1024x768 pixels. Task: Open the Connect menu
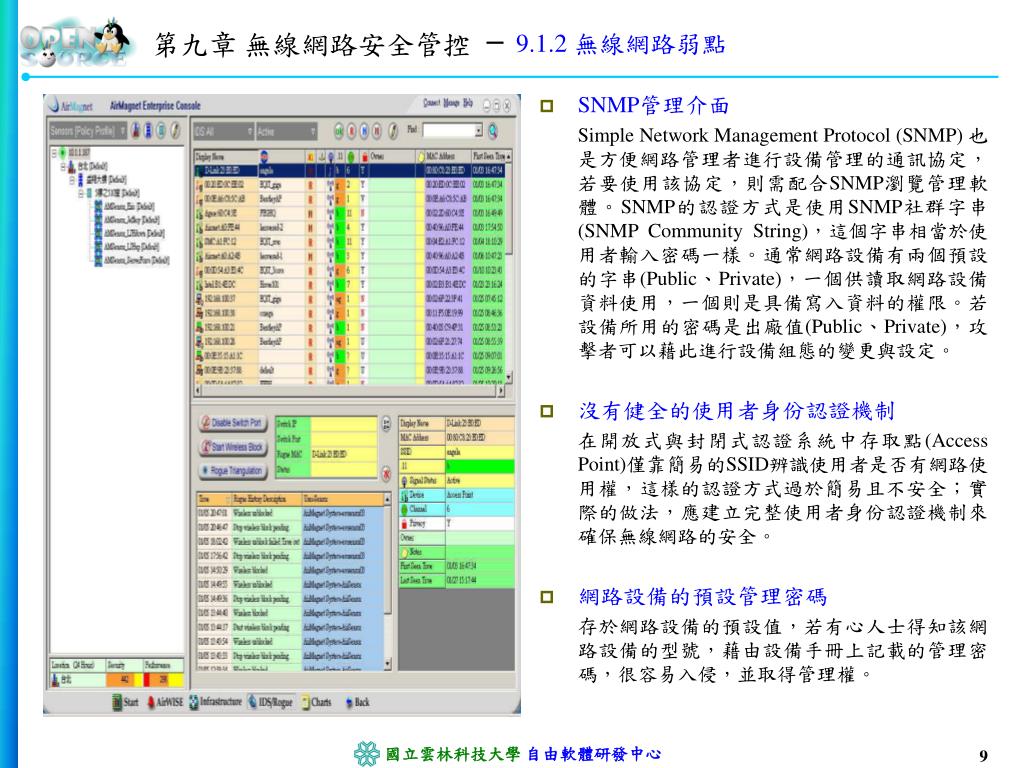coord(432,103)
